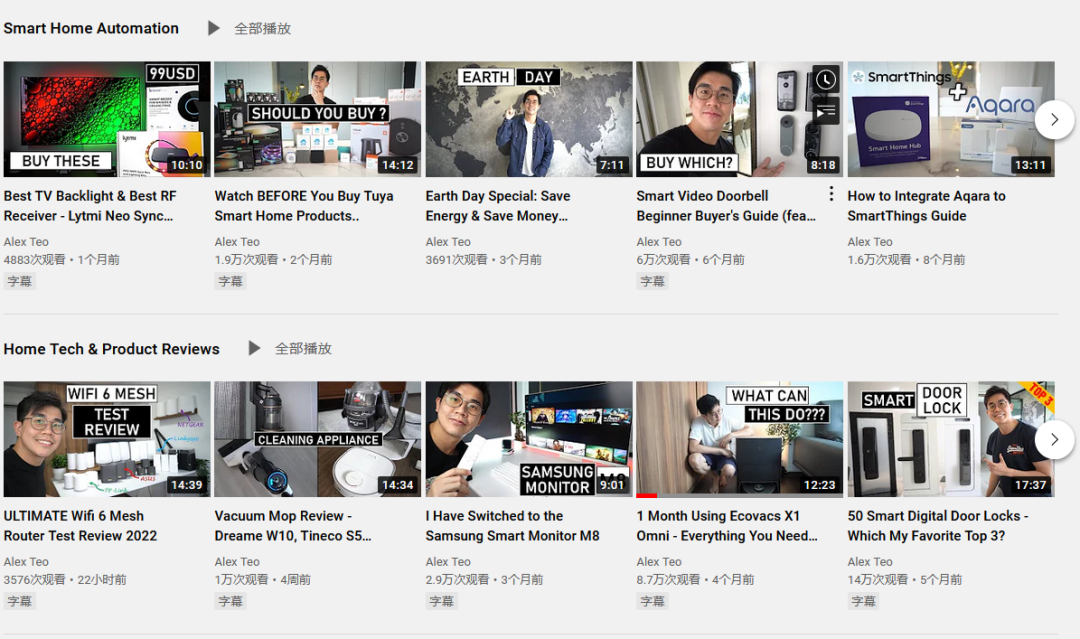
Task: Open Smart Door Lock thumbnail
Action: 951,439
